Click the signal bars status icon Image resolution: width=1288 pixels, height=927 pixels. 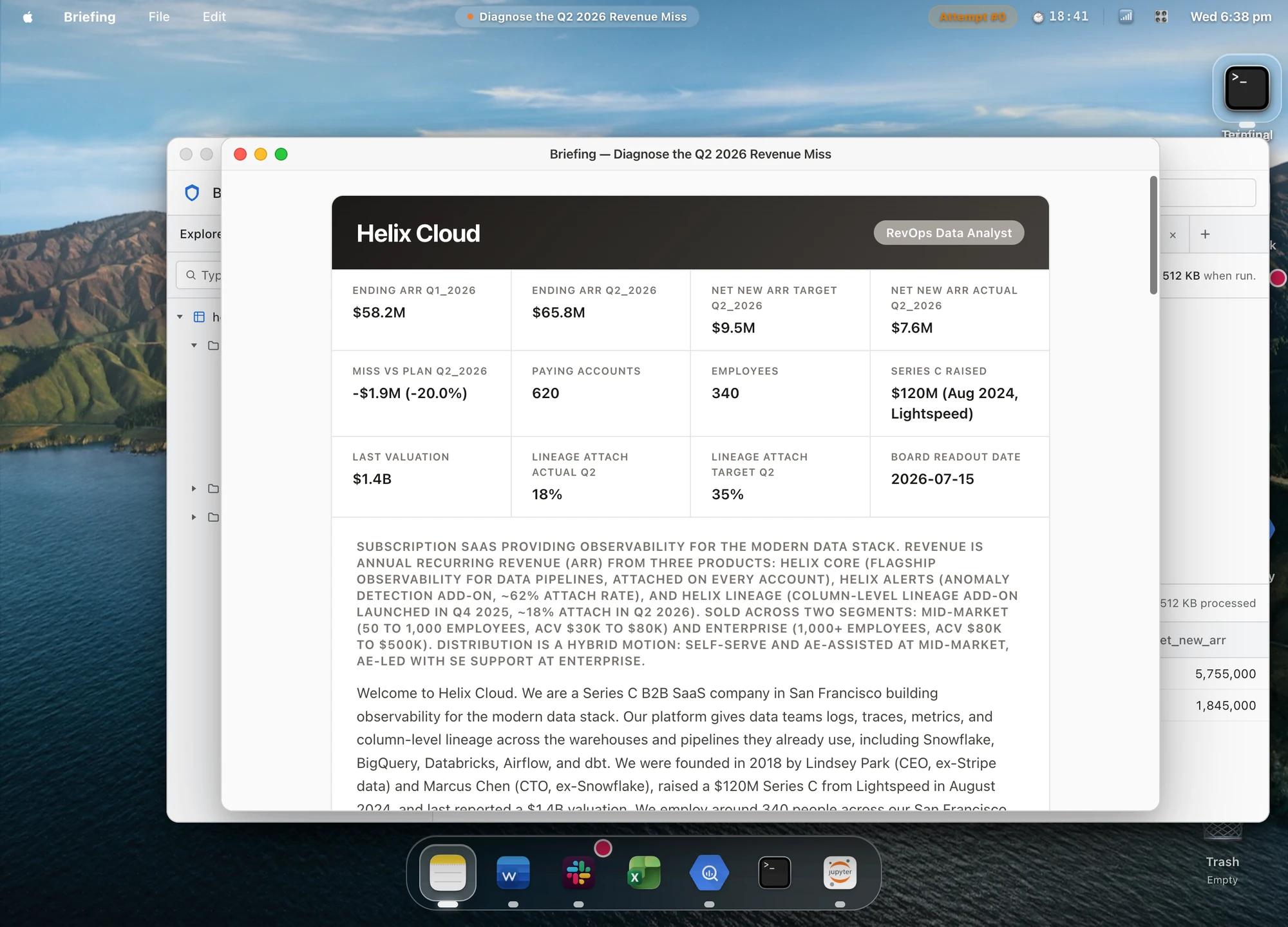[x=1126, y=17]
